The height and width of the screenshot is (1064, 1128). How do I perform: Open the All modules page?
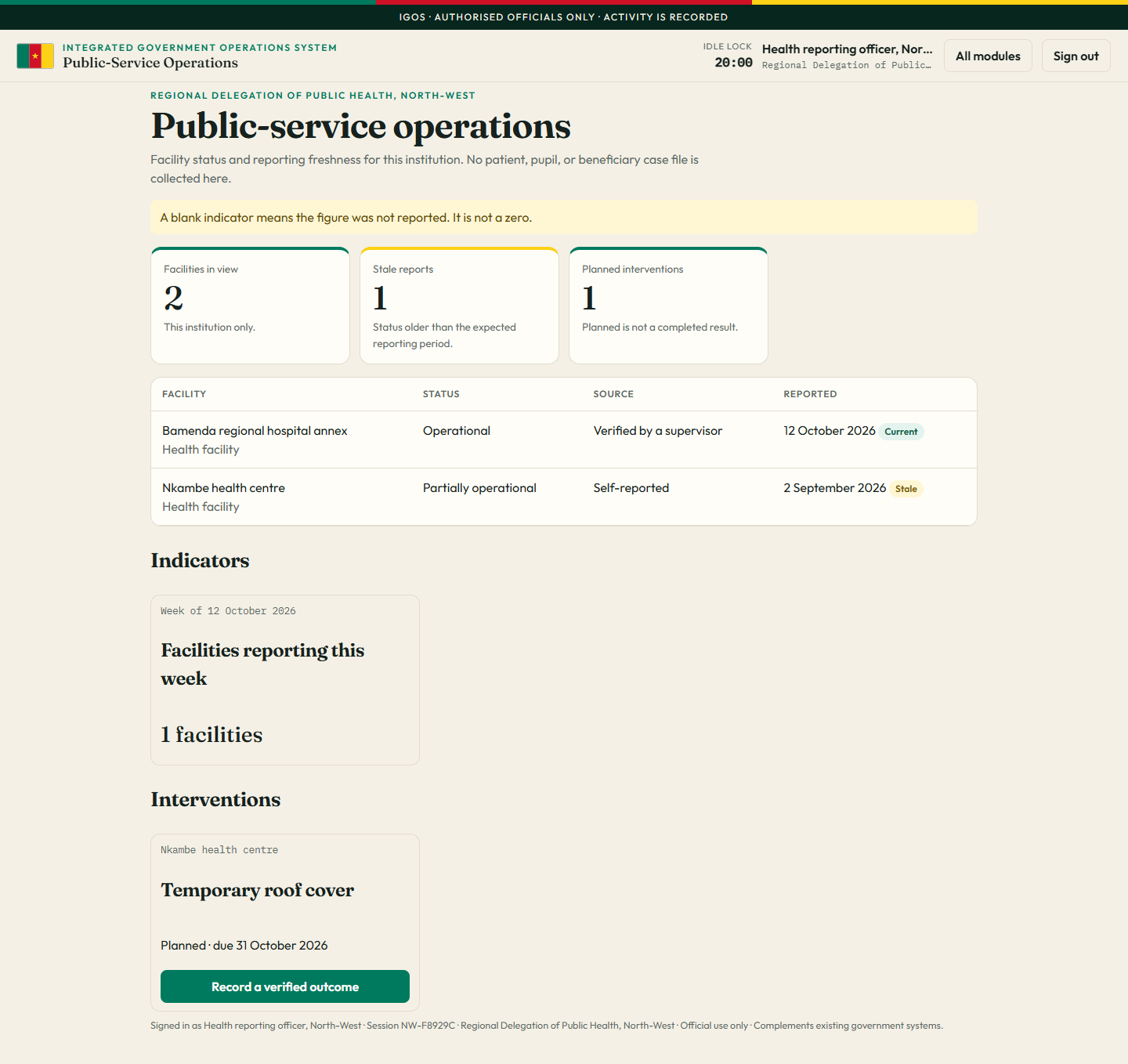988,56
